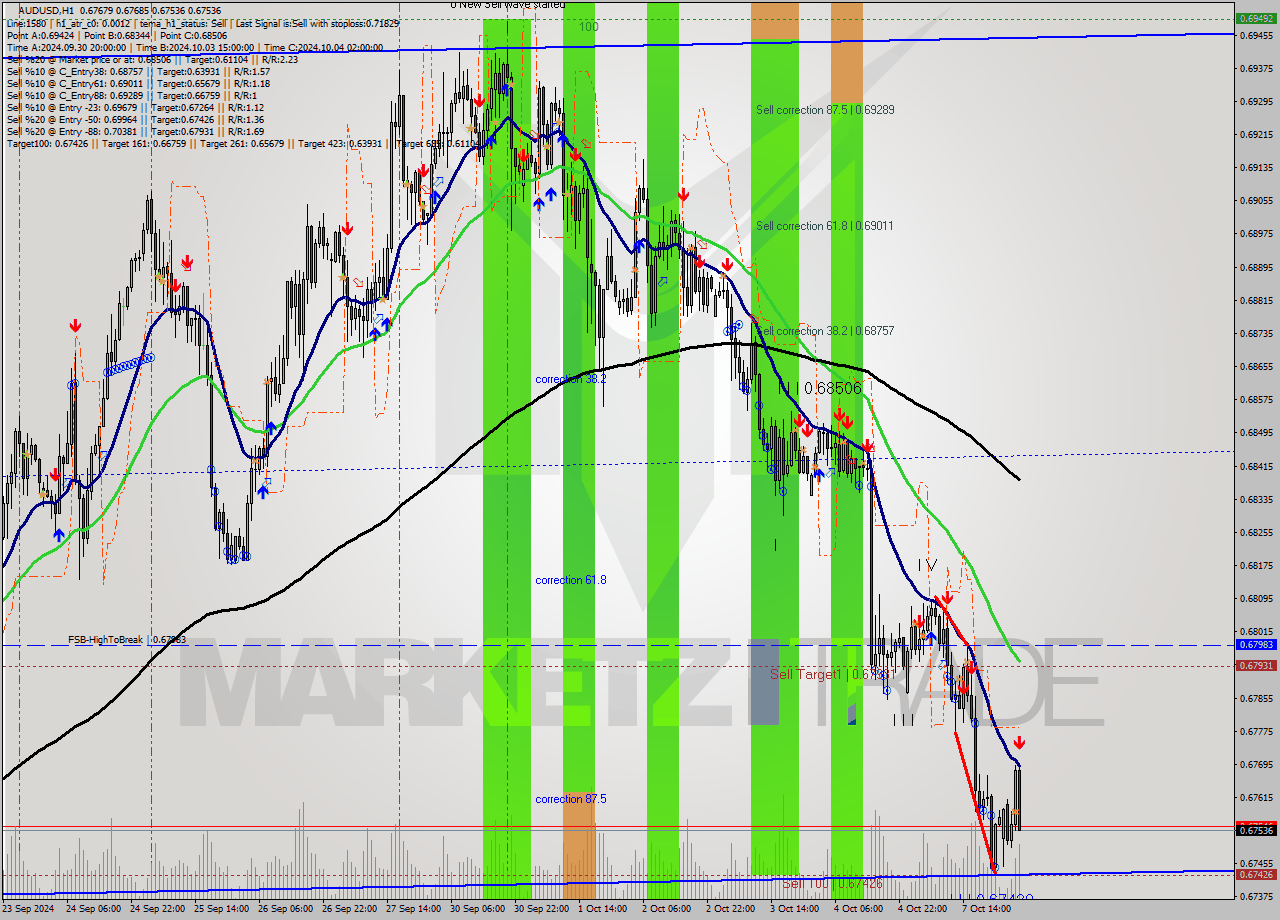Click 0.68095 on the price scale

[x=1256, y=598]
